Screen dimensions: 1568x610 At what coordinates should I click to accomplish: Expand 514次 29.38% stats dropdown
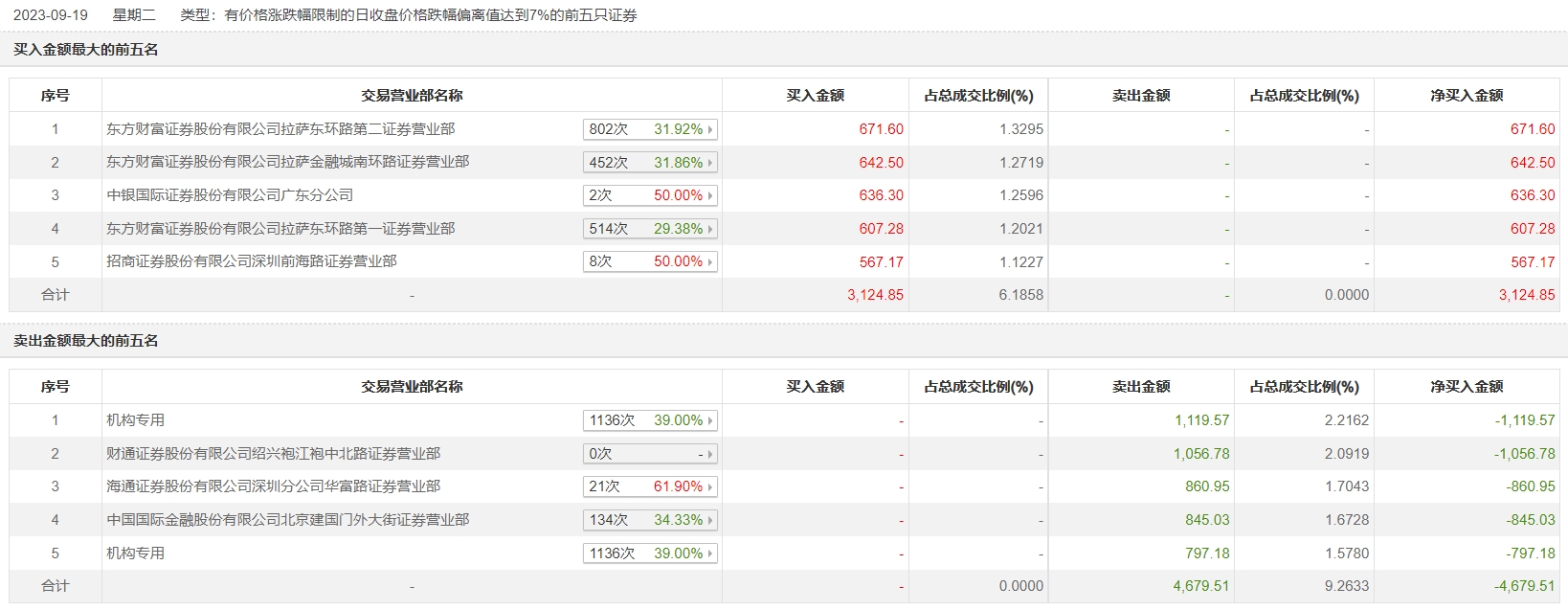tap(650, 229)
